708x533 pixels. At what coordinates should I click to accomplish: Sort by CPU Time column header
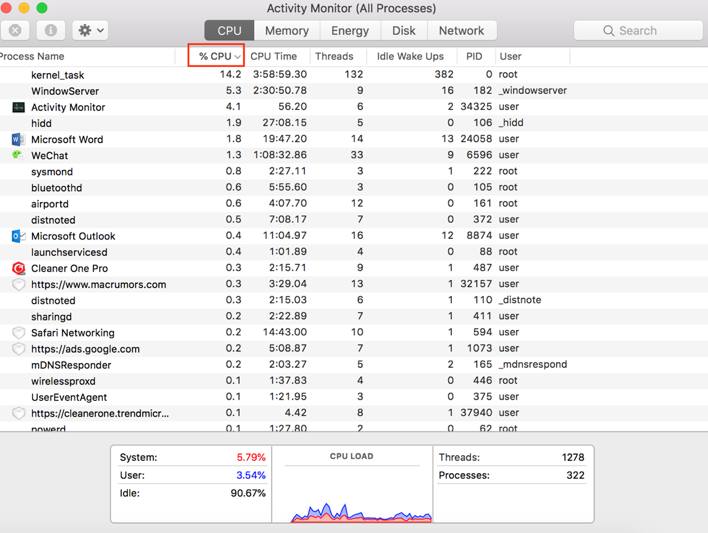(x=273, y=56)
